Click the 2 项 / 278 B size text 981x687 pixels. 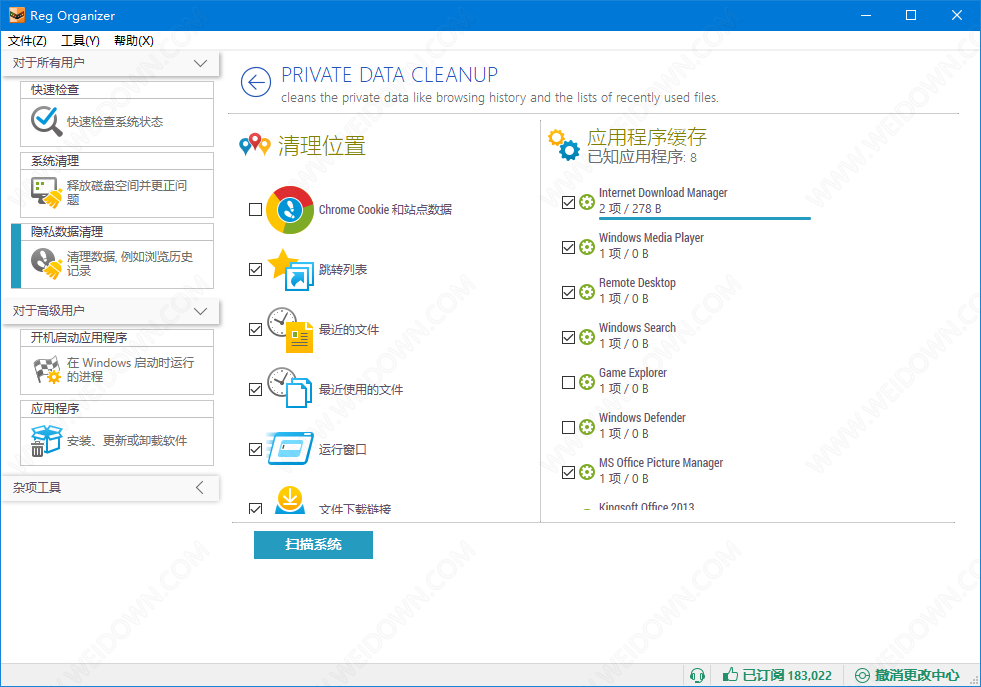[x=630, y=208]
